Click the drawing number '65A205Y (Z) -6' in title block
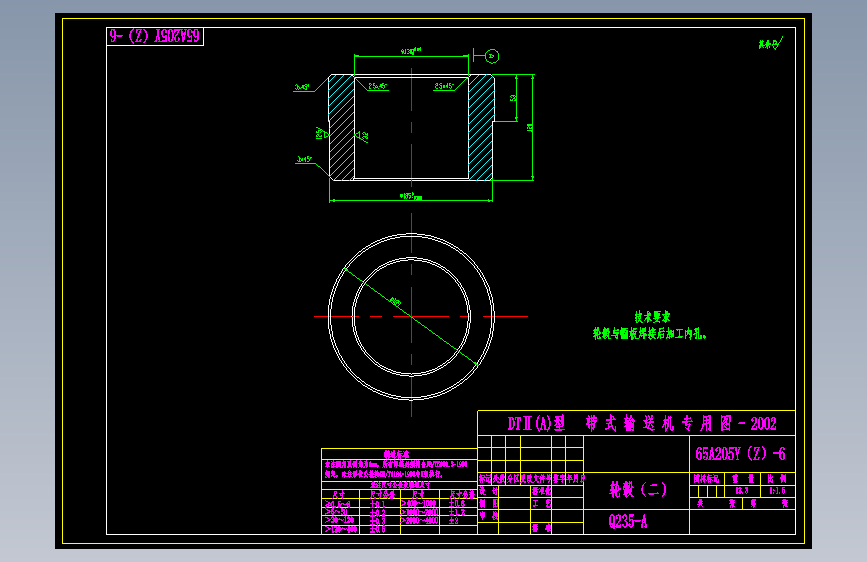The image size is (867, 562). pyautogui.click(x=740, y=454)
